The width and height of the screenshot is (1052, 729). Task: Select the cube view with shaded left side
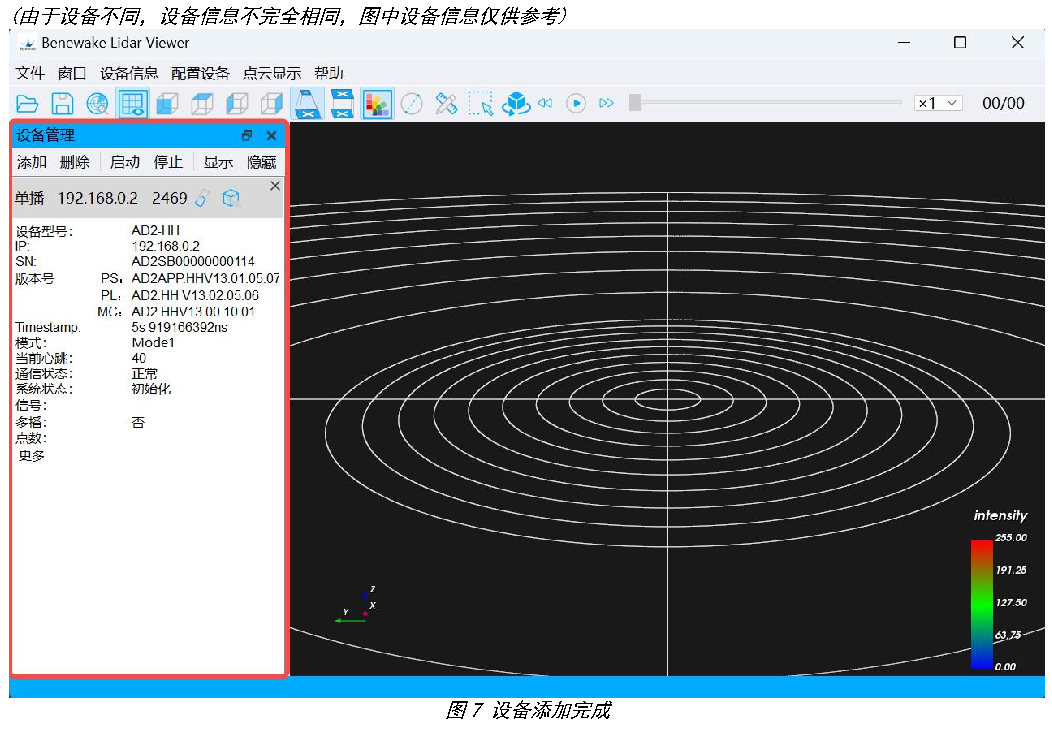(237, 104)
